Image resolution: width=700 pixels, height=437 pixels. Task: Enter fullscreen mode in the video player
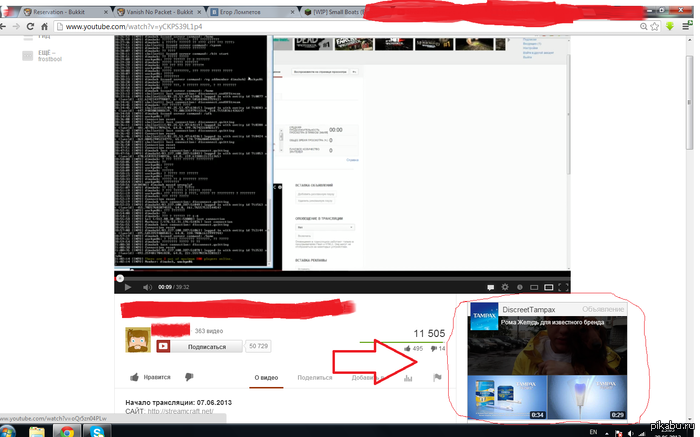562,286
